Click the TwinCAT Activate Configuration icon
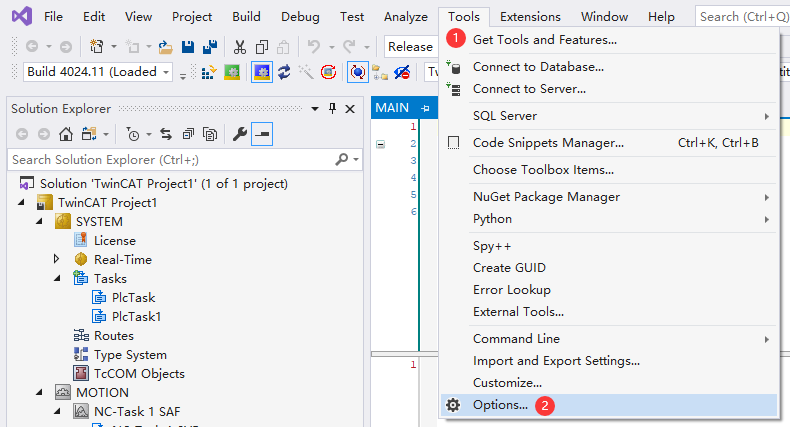This screenshot has width=790, height=427. (x=209, y=73)
